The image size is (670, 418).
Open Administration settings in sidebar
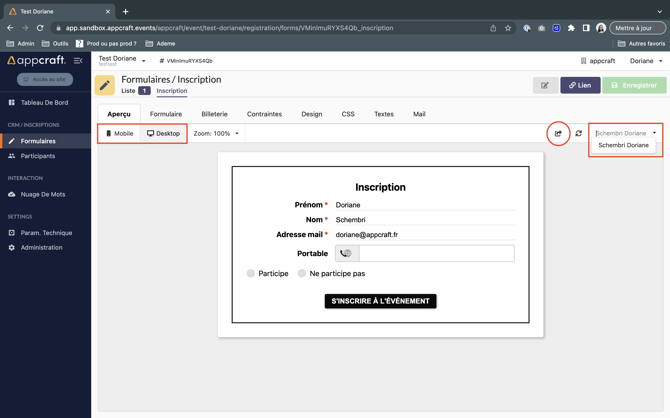41,247
